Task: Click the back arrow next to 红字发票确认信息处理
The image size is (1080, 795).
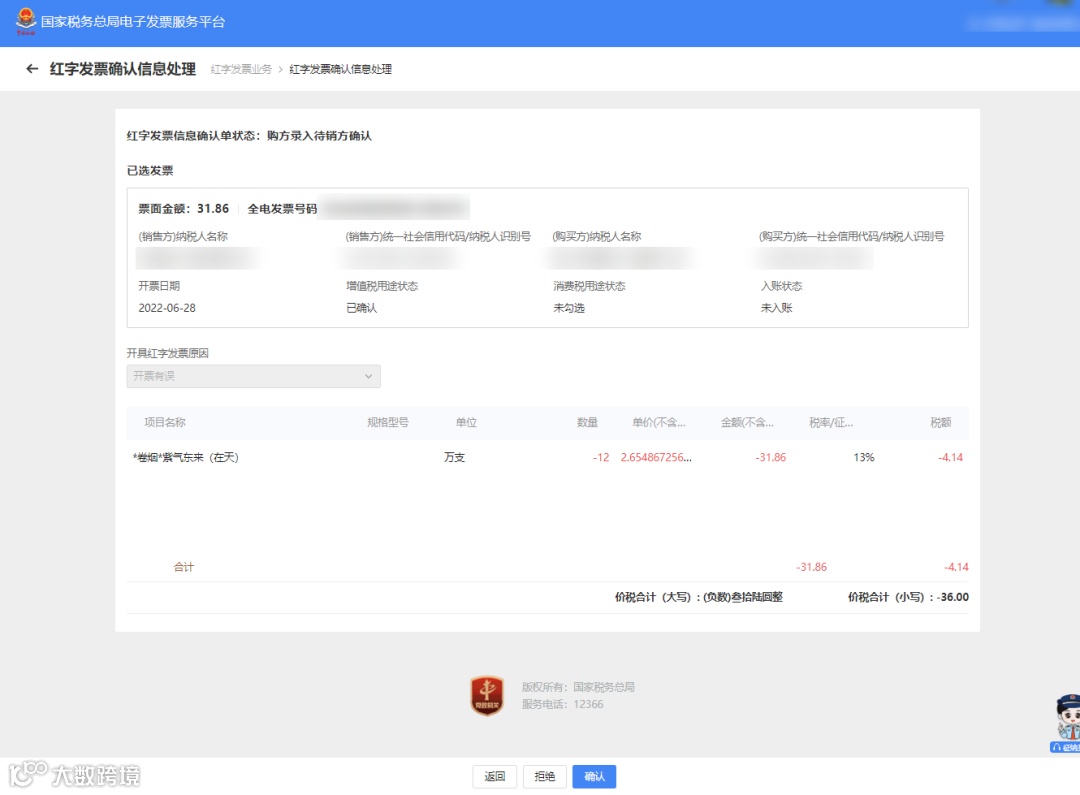Action: pyautogui.click(x=32, y=69)
